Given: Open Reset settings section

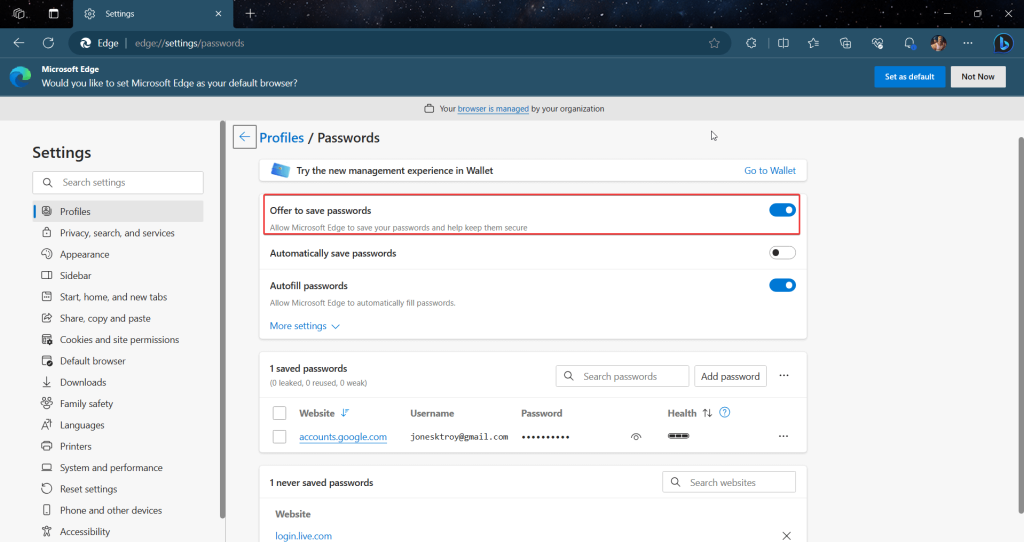Looking at the screenshot, I should click(118, 488).
